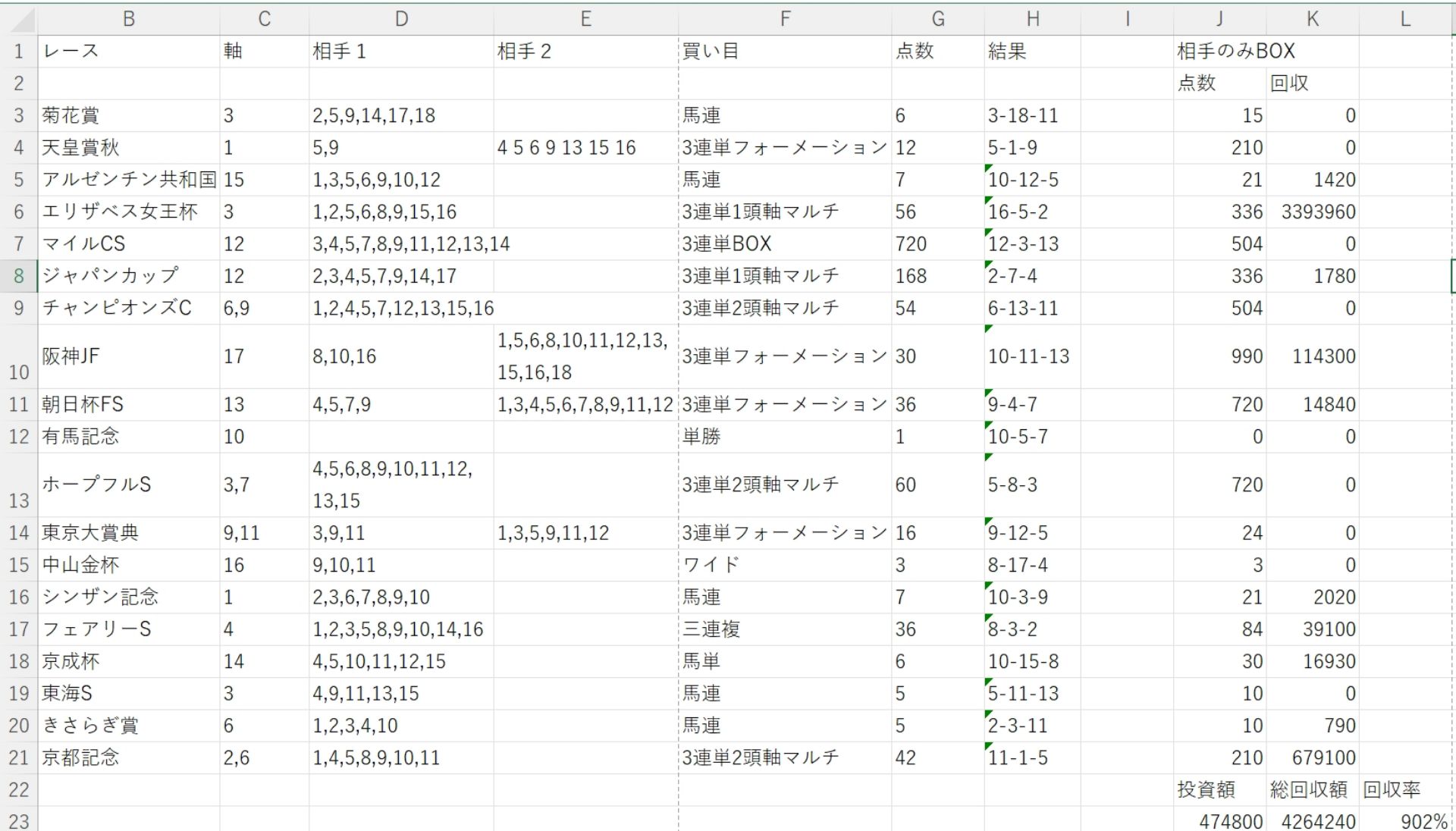Select cell with value 3393960
Viewport: 1456px width, 831px height.
click(1318, 212)
